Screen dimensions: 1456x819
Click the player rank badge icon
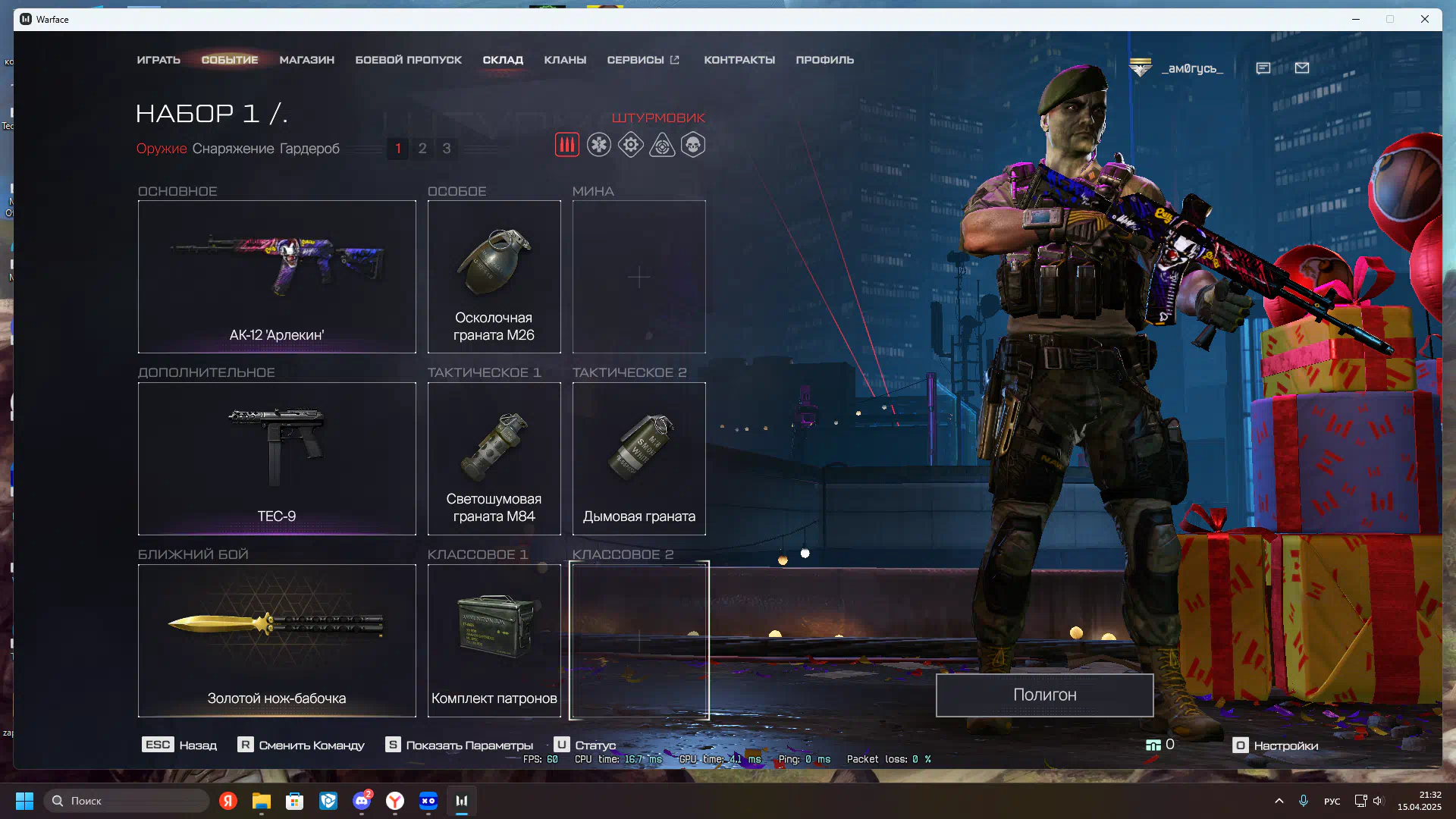point(1140,68)
